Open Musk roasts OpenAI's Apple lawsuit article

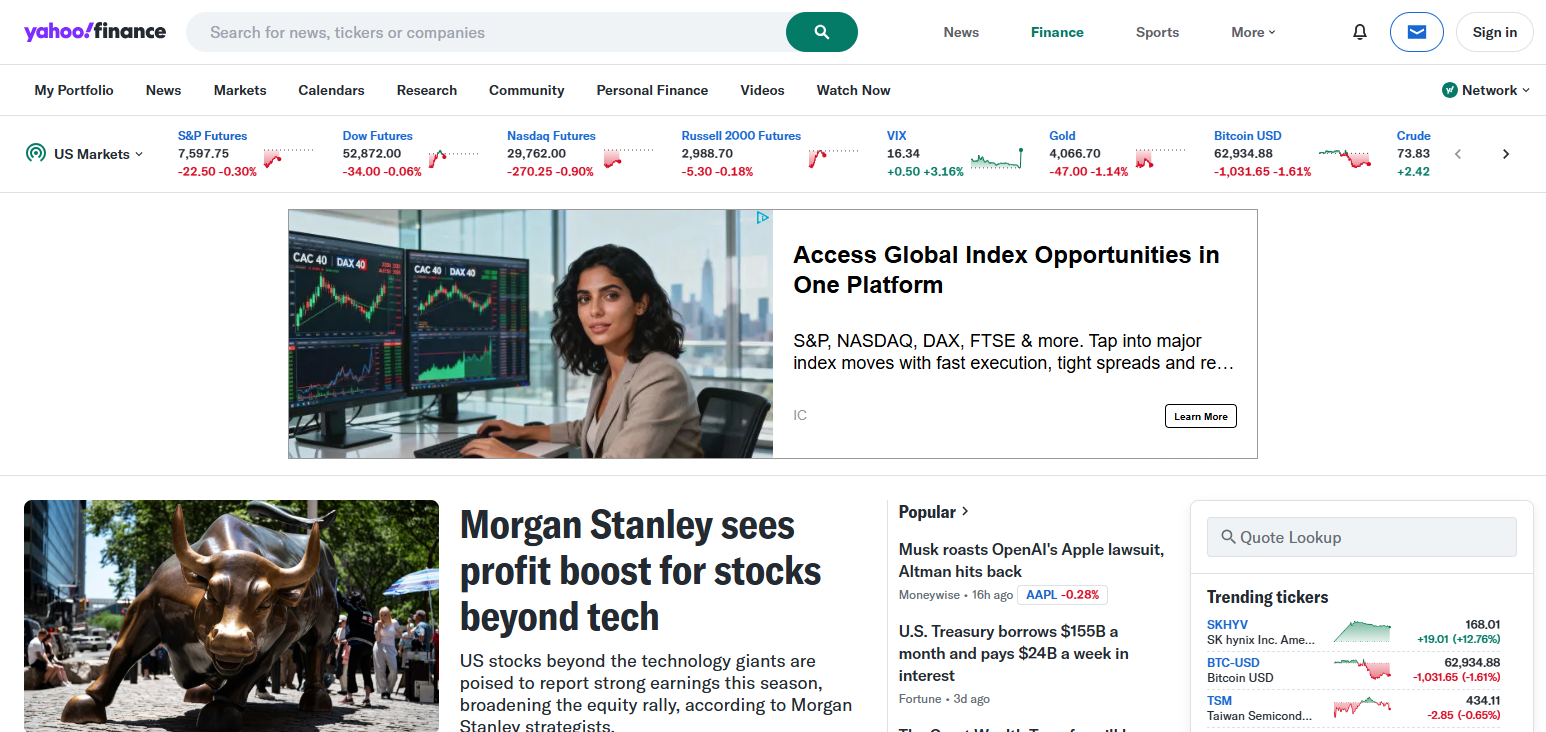click(x=1031, y=560)
